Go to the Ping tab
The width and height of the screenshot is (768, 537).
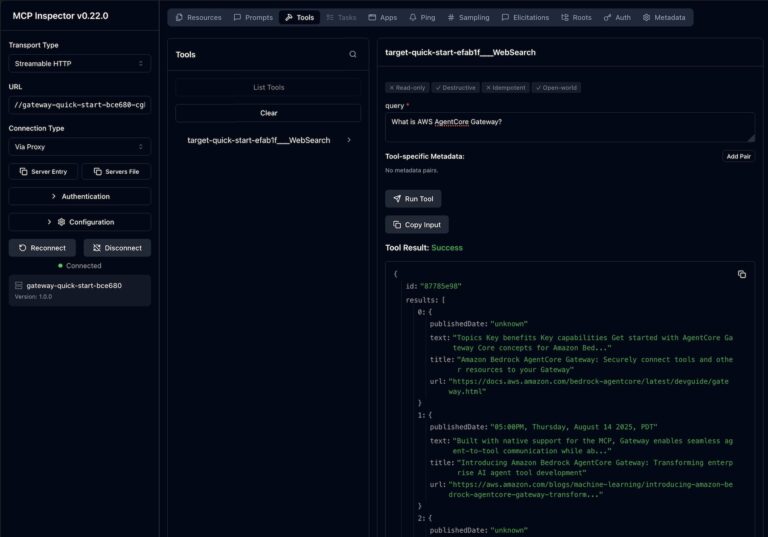coord(422,18)
